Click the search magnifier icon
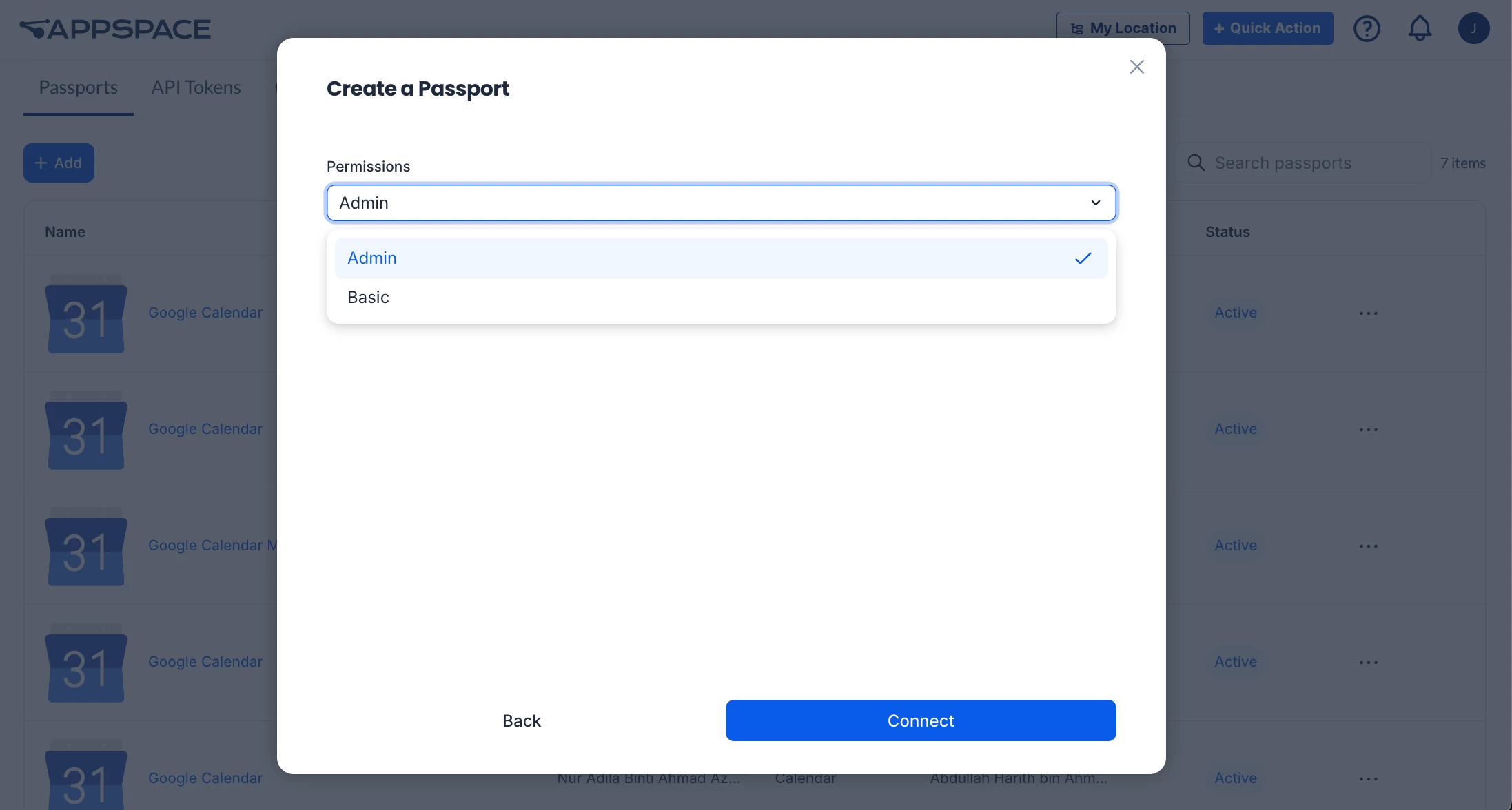The width and height of the screenshot is (1512, 810). (1196, 163)
